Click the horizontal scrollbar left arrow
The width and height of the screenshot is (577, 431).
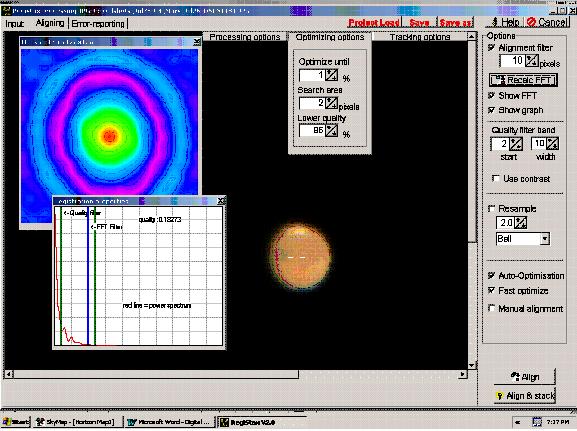pos(8,374)
